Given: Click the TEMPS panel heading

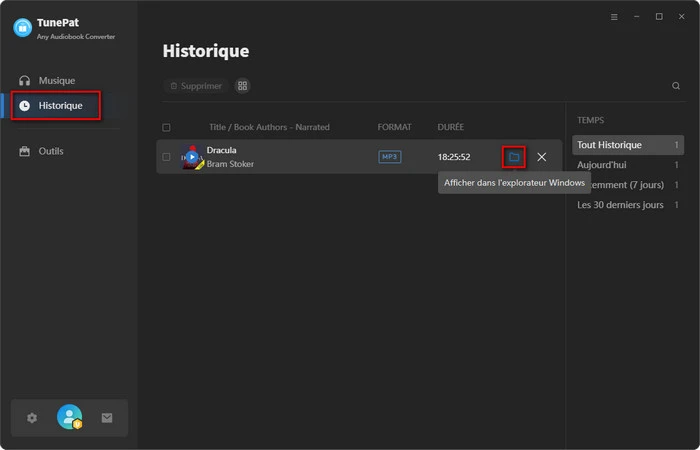Looking at the screenshot, I should 590,120.
